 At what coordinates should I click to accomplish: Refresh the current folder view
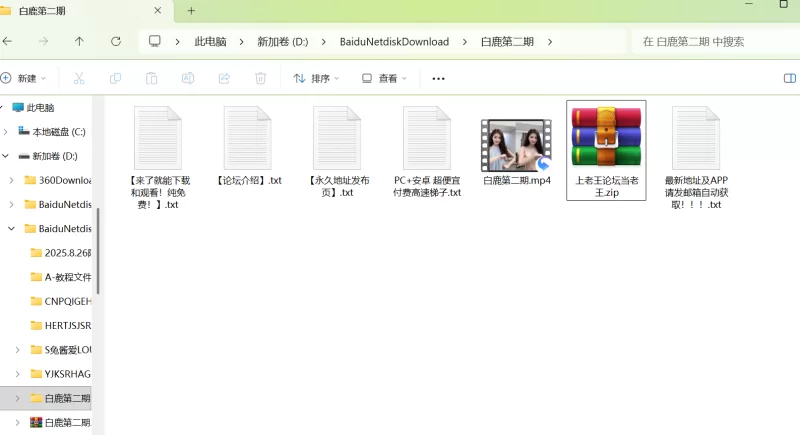tap(116, 42)
